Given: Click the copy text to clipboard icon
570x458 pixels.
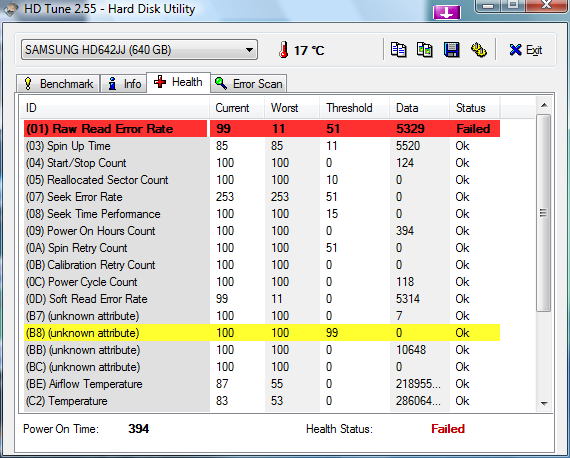Looking at the screenshot, I should click(x=398, y=50).
